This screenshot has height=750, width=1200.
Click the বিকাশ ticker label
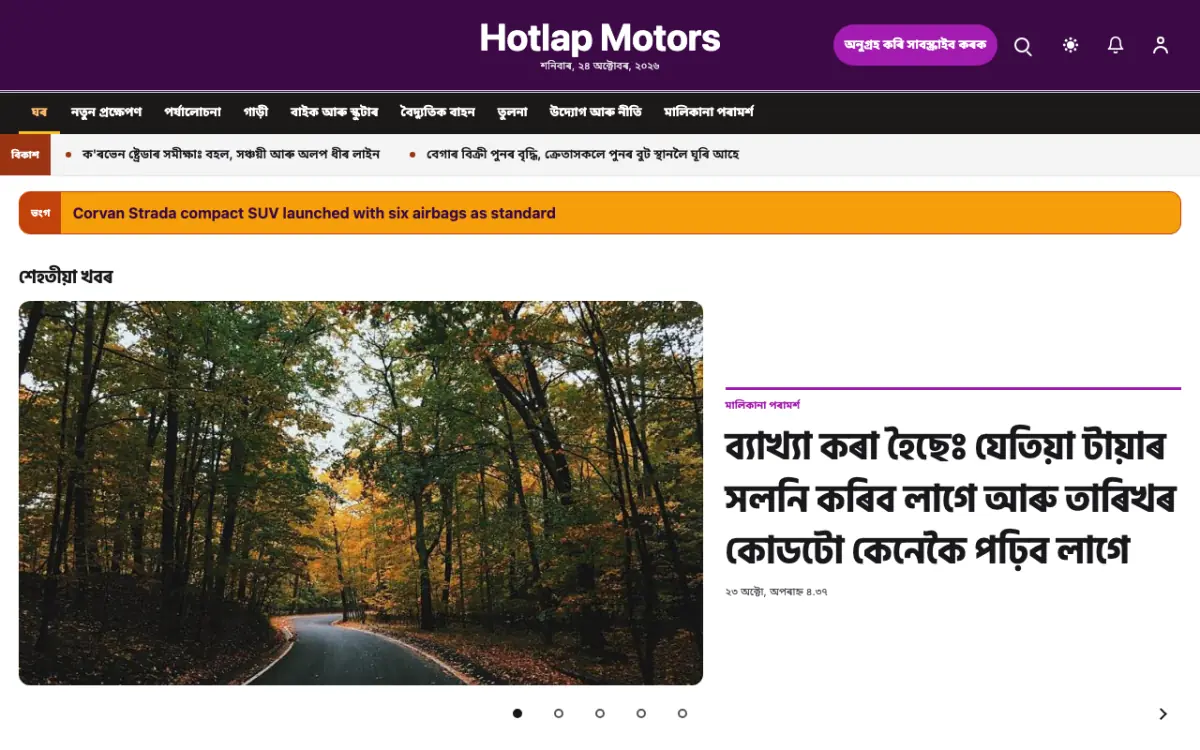(25, 155)
